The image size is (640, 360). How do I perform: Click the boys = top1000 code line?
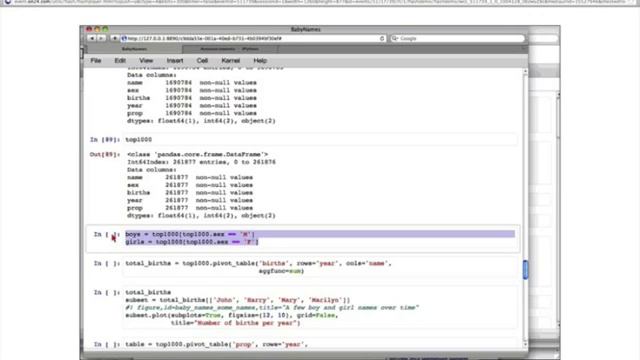190,234
